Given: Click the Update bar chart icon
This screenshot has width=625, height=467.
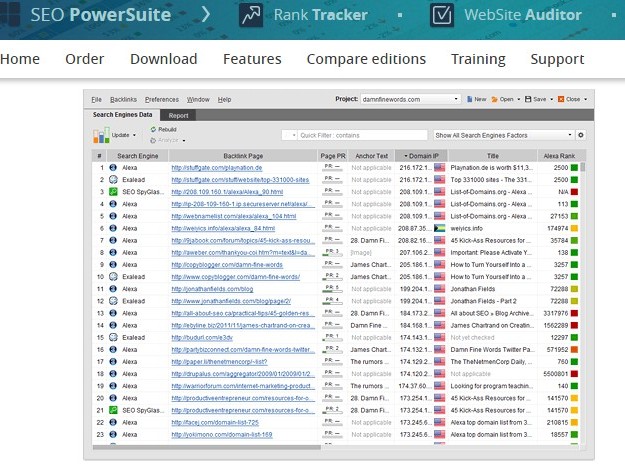Looking at the screenshot, I should [x=101, y=135].
